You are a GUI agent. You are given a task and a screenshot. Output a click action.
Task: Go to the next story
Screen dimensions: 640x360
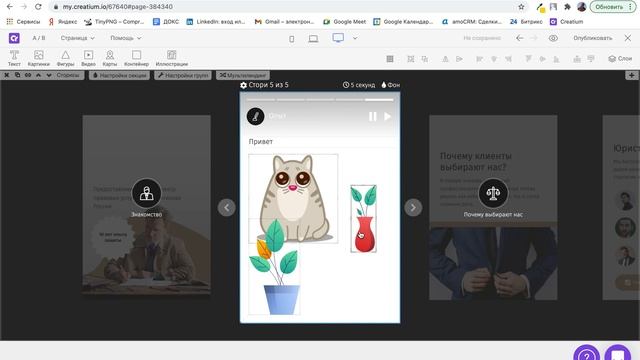413,207
